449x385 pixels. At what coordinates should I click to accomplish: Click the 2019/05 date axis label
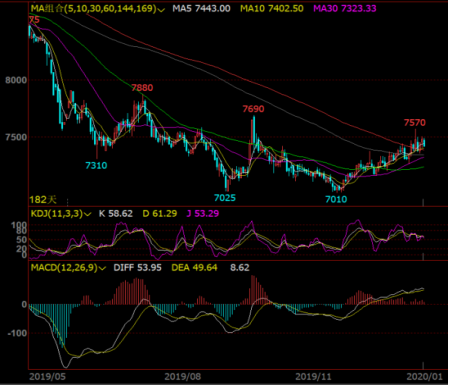coord(47,377)
